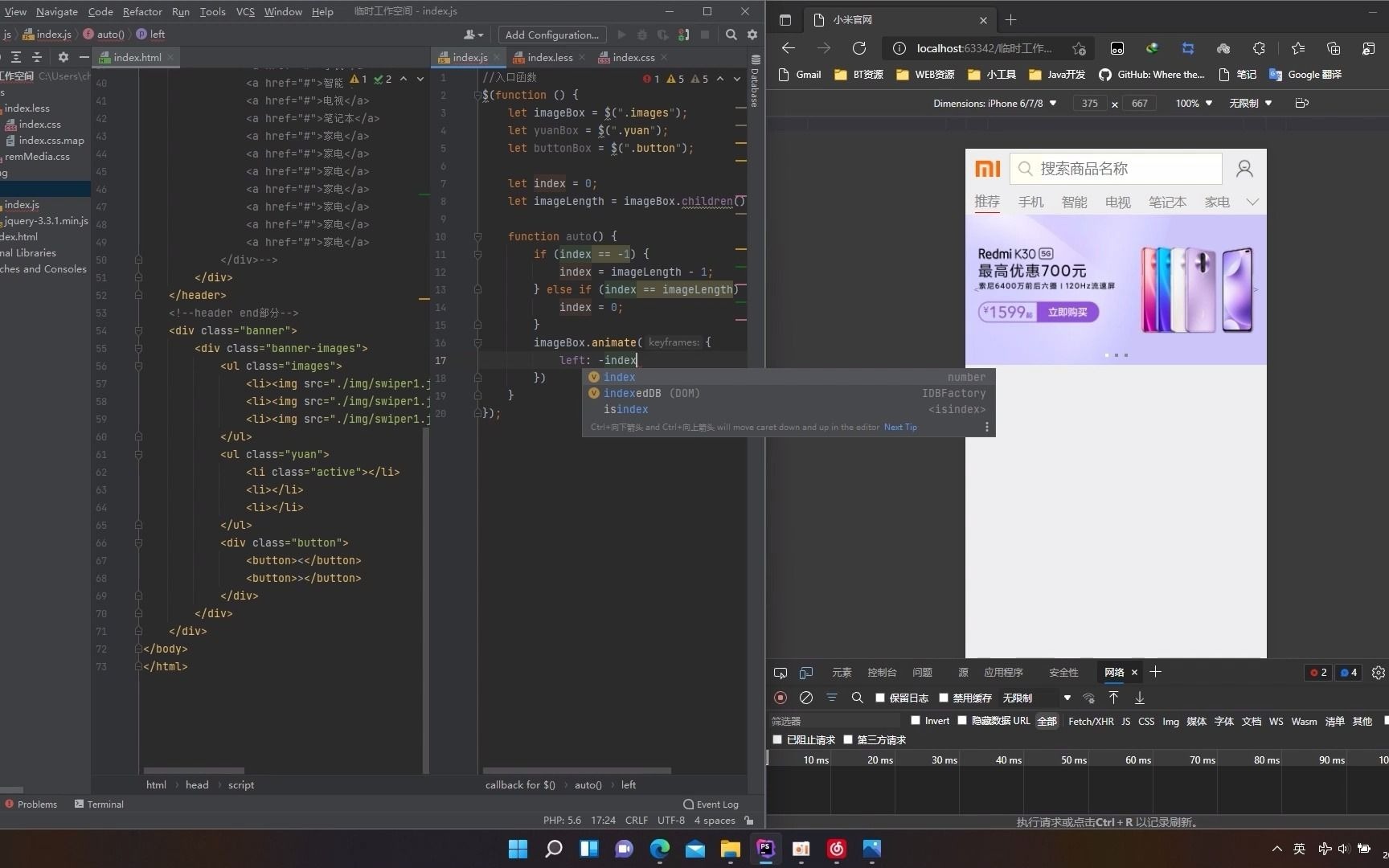Screen dimensions: 1389x868
Task: Open network panel 无限制 throttle dropdown
Action: (1036, 698)
